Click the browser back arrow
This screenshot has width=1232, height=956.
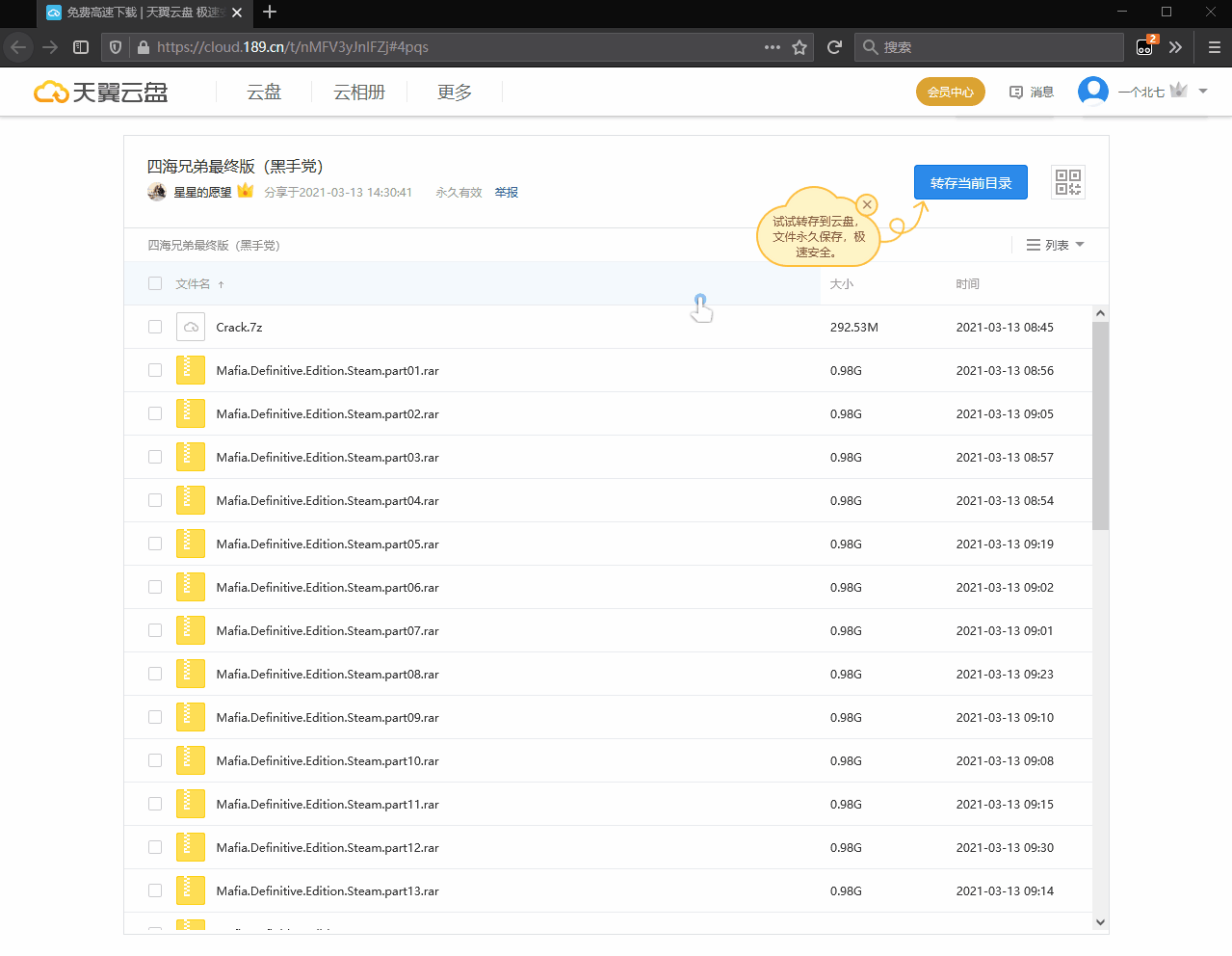[x=18, y=46]
